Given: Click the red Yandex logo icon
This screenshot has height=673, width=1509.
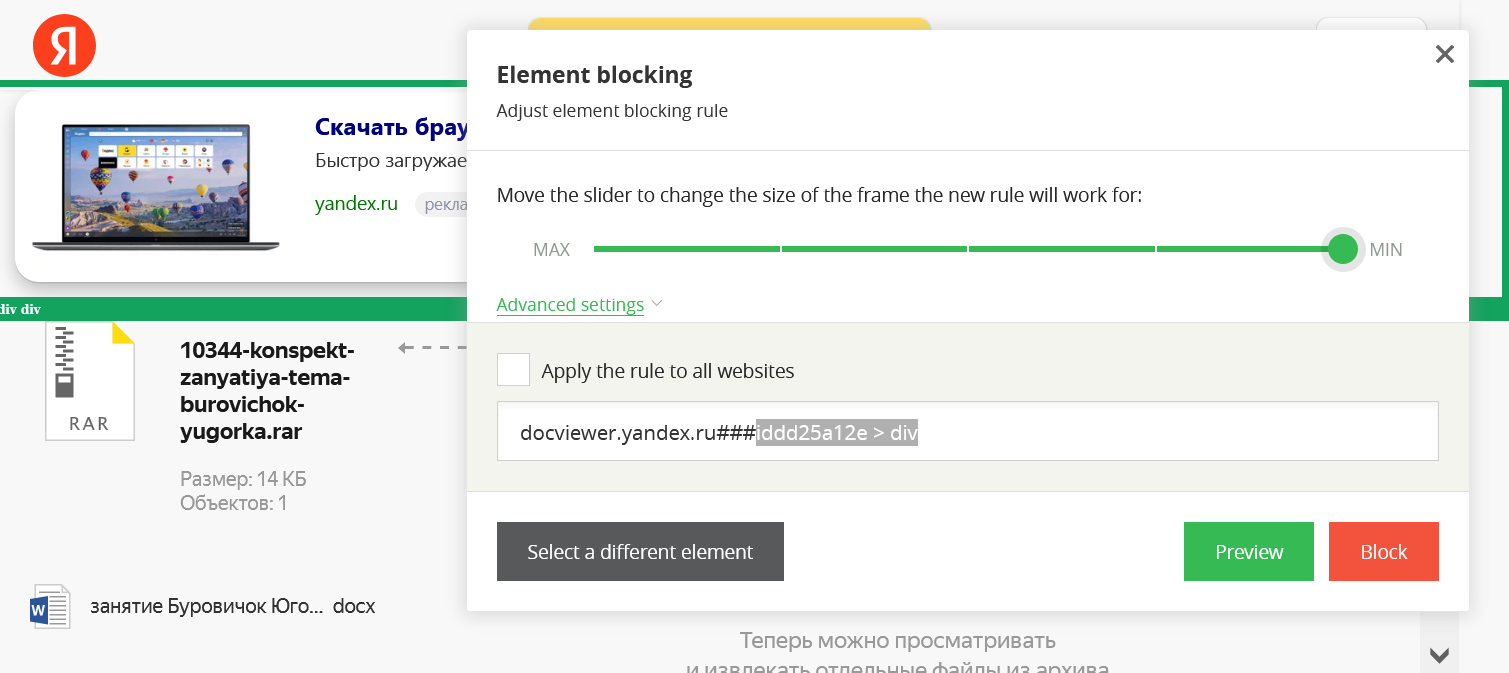Looking at the screenshot, I should 64,44.
